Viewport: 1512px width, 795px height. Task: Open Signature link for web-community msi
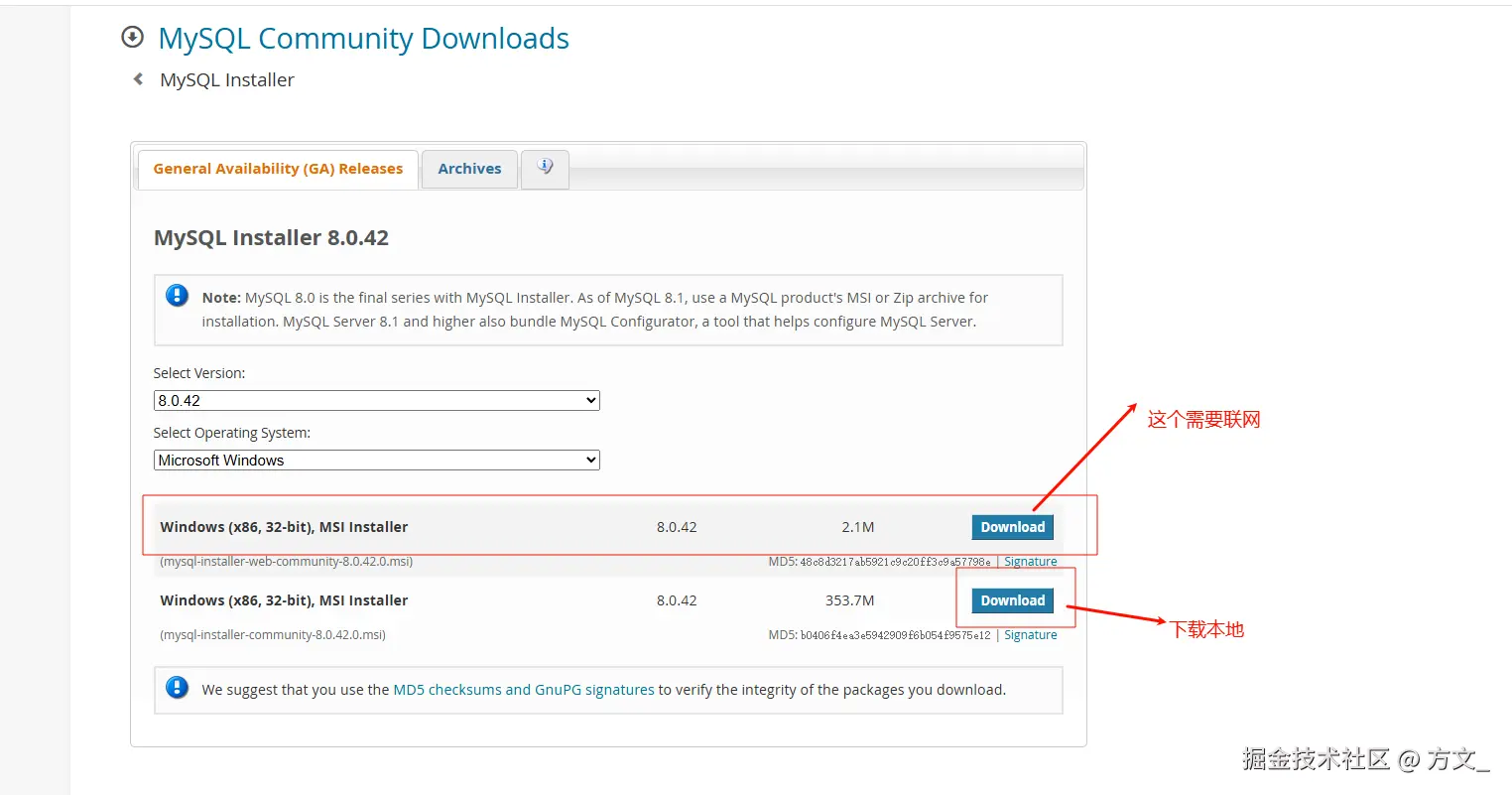[x=1030, y=562]
